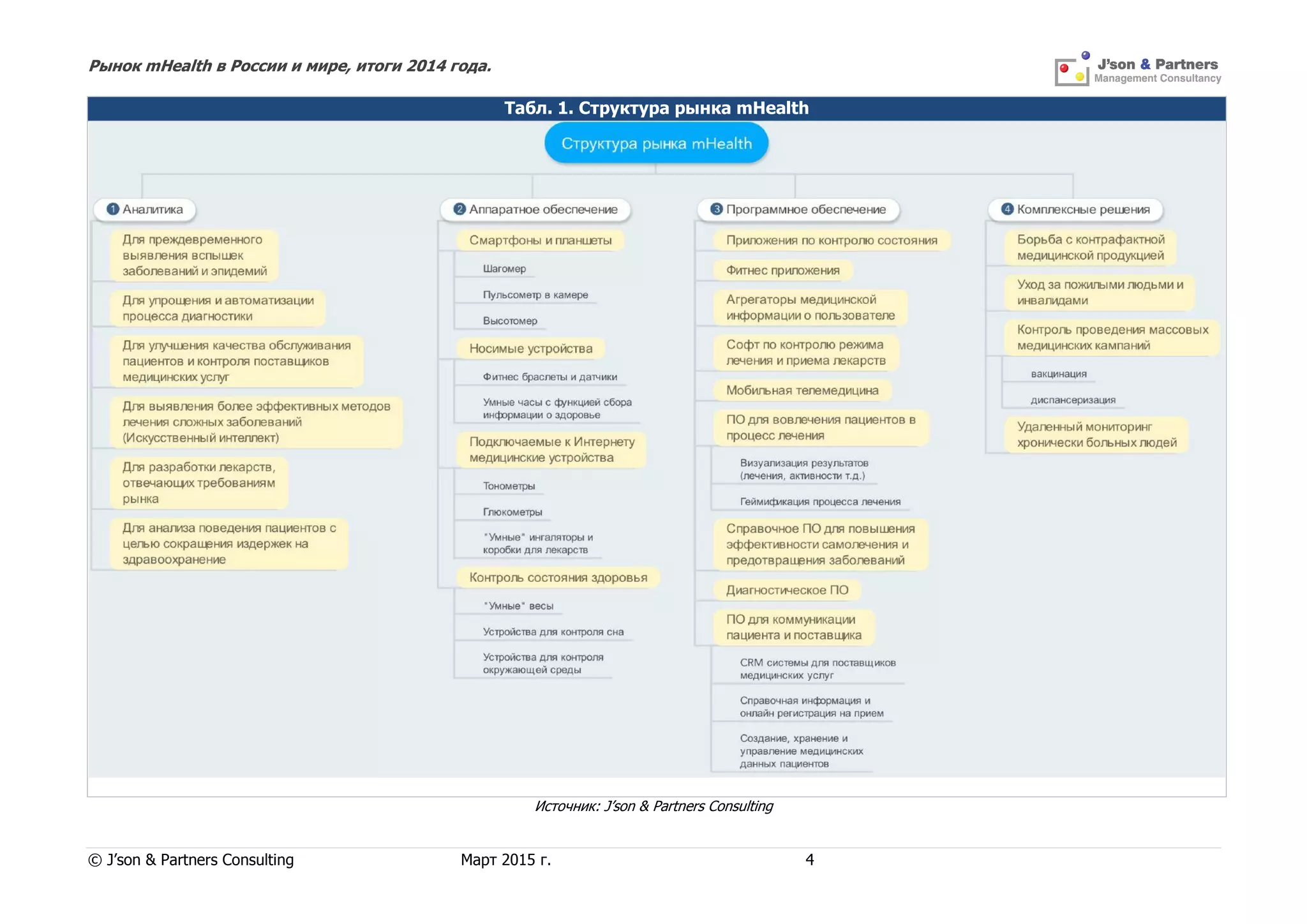Viewport: 1307px width, 924px height.
Task: Click the Источник: J'son & Partners Consulting caption
Action: 653,807
